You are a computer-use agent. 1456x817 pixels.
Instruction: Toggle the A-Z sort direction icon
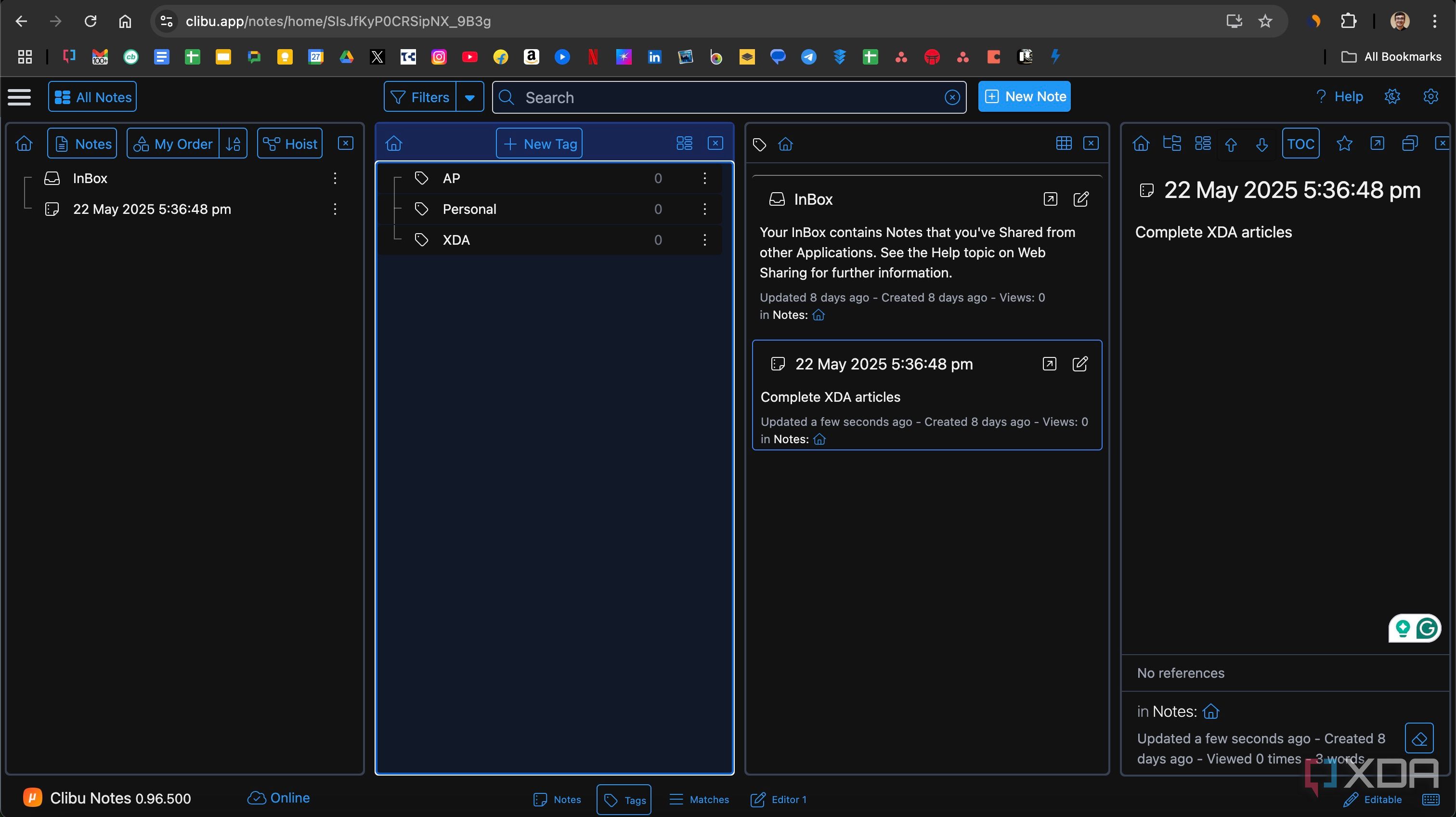[x=234, y=144]
